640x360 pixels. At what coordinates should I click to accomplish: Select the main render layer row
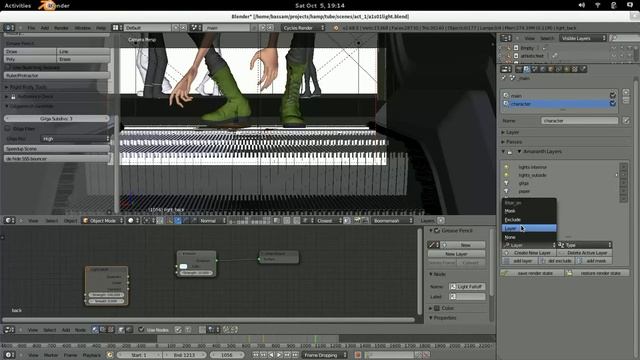[559, 96]
